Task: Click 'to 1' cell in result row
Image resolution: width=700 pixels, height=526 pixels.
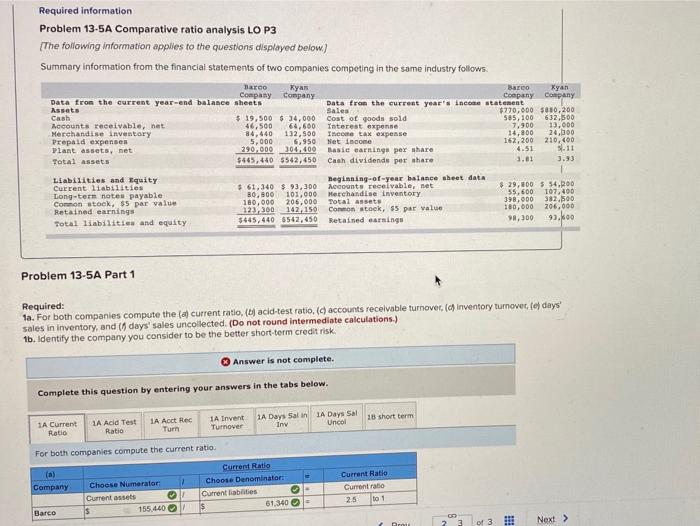Action: (x=378, y=498)
